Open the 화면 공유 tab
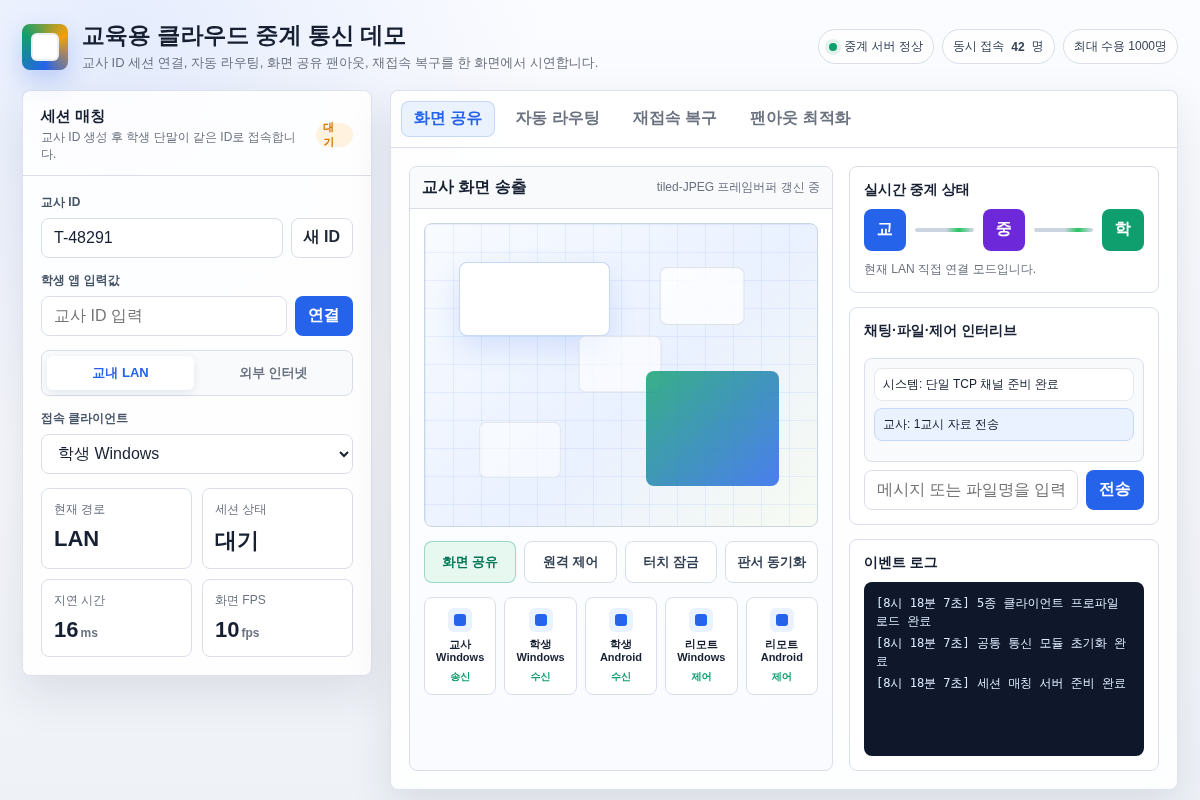 [x=448, y=119]
